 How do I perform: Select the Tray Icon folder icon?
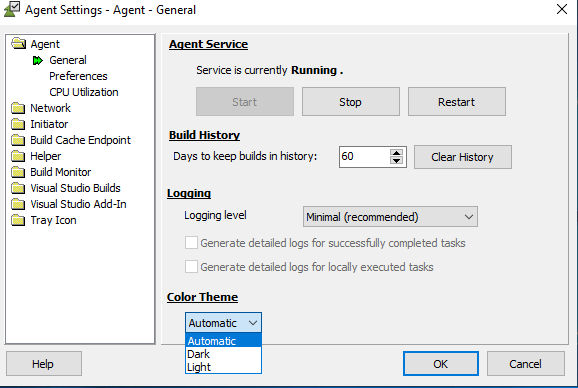click(x=18, y=220)
